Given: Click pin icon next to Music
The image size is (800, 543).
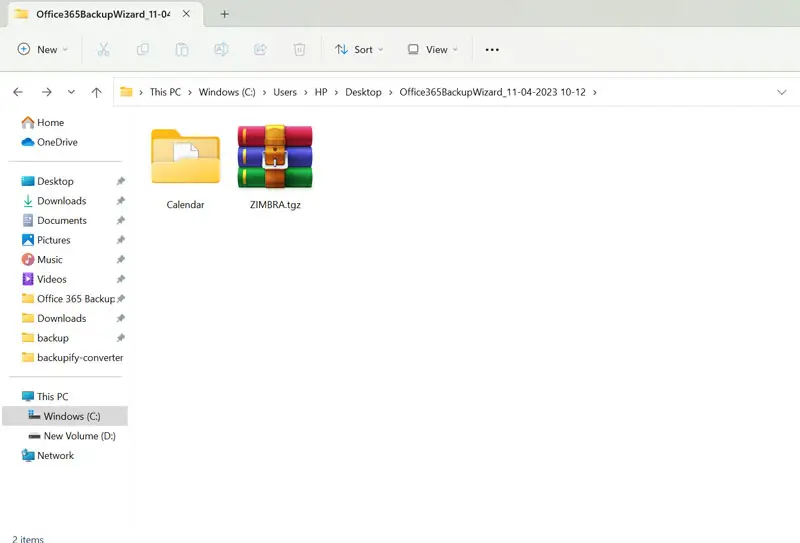Looking at the screenshot, I should tap(120, 259).
